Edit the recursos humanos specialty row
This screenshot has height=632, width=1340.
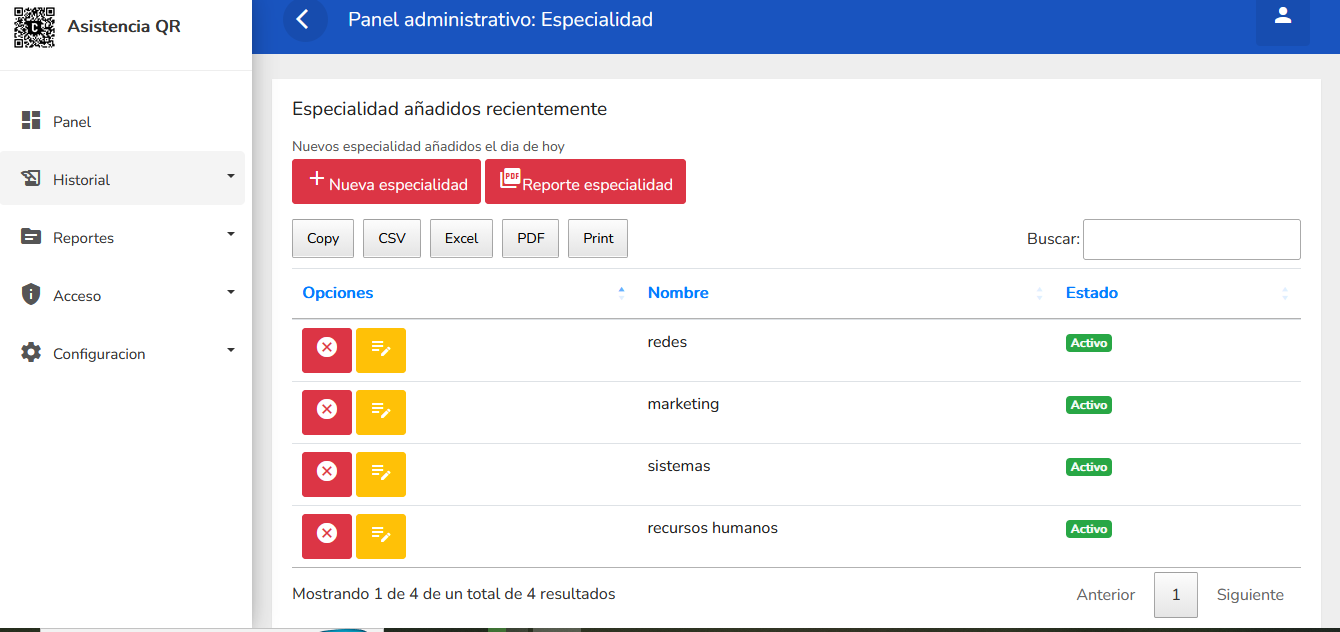[381, 535]
